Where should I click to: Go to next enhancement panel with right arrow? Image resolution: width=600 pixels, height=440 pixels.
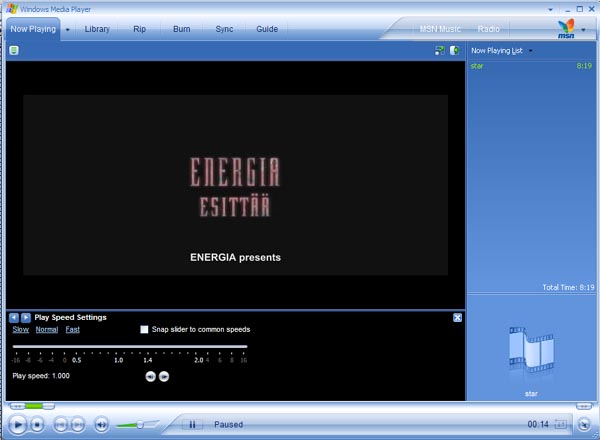tap(26, 318)
